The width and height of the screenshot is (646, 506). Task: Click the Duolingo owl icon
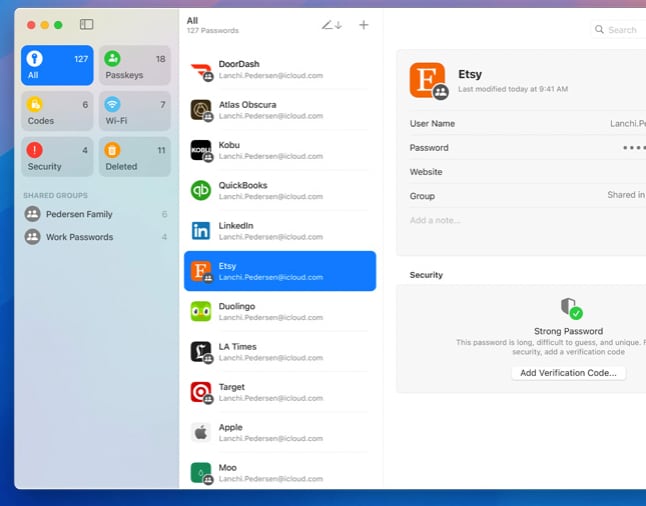pyautogui.click(x=201, y=311)
